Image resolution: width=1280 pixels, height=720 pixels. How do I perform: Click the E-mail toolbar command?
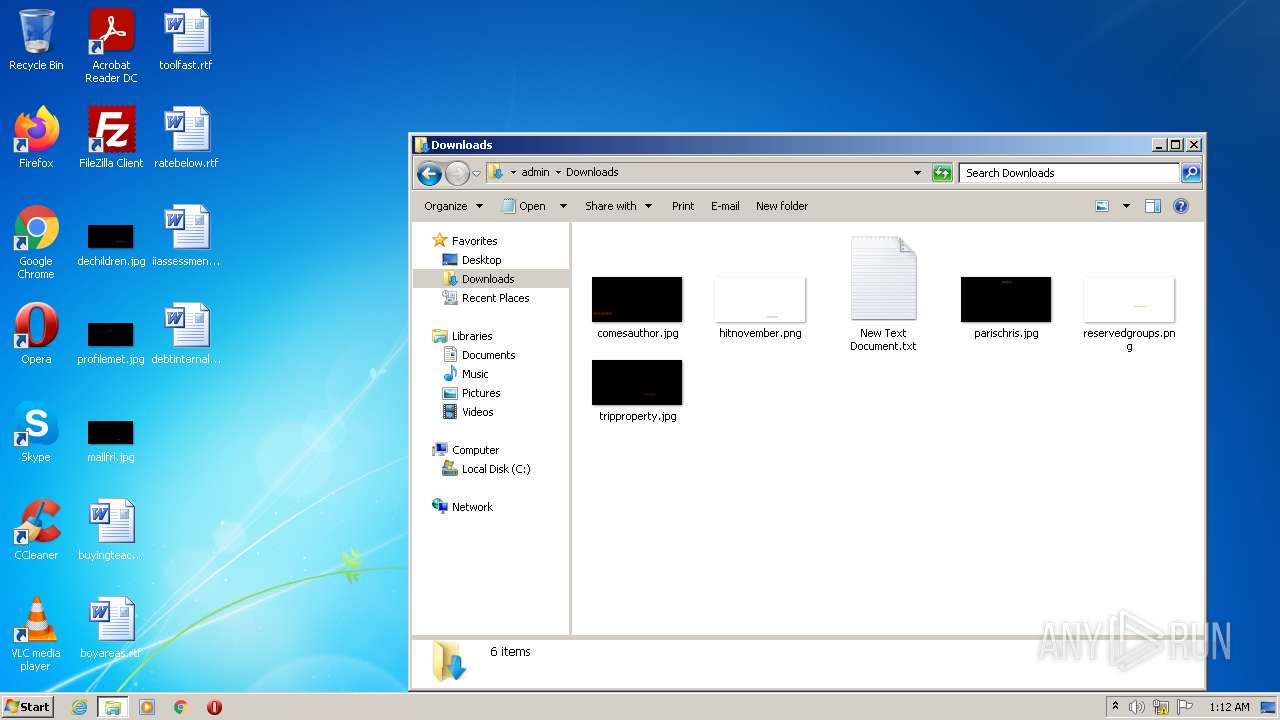click(x=725, y=206)
